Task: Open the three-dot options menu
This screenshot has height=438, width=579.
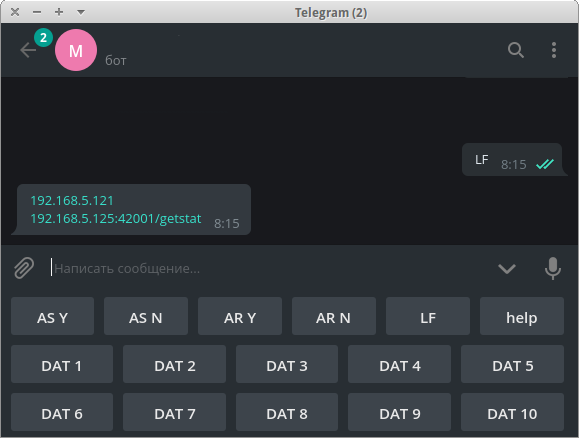Action: [554, 50]
